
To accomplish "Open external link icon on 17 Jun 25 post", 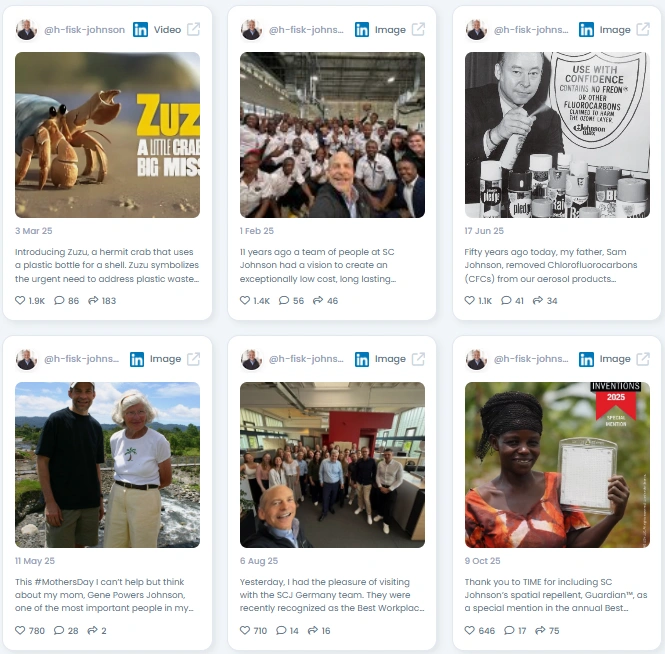I will (643, 29).
